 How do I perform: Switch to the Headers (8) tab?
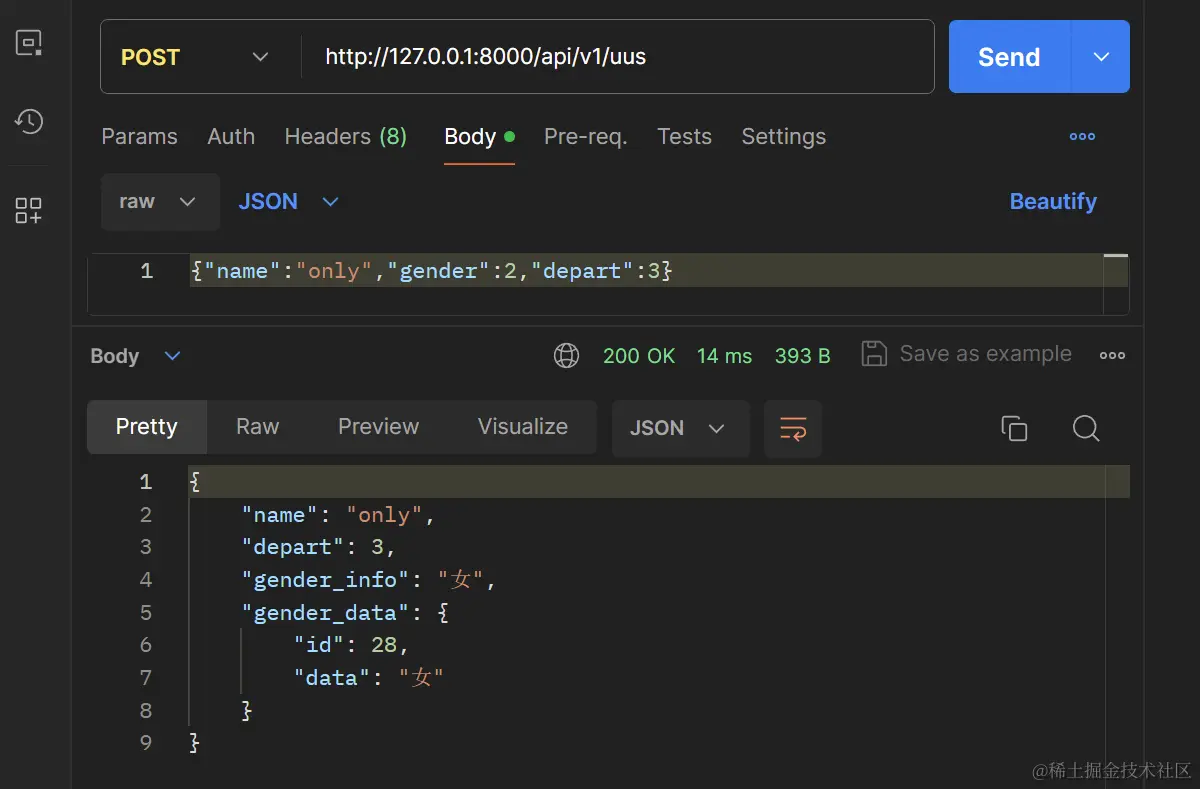[x=345, y=137]
